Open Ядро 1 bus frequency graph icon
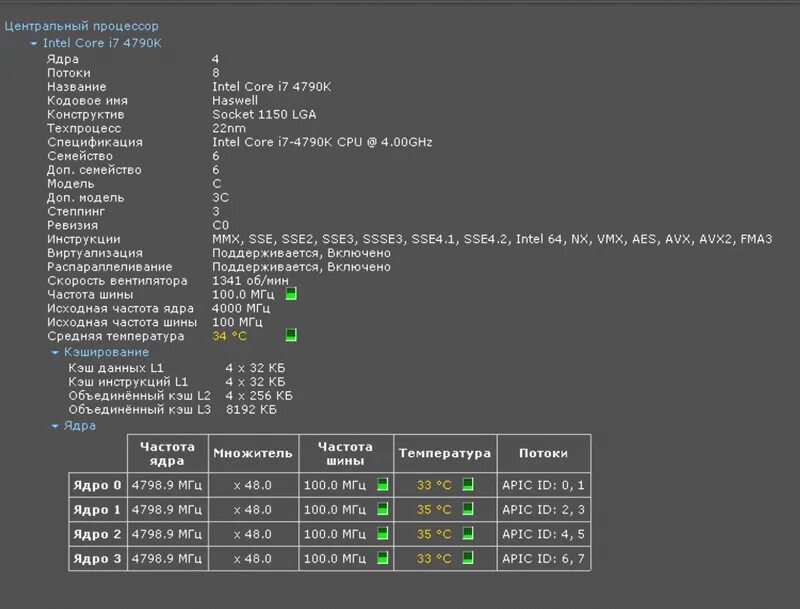Image resolution: width=800 pixels, height=609 pixels. (383, 509)
